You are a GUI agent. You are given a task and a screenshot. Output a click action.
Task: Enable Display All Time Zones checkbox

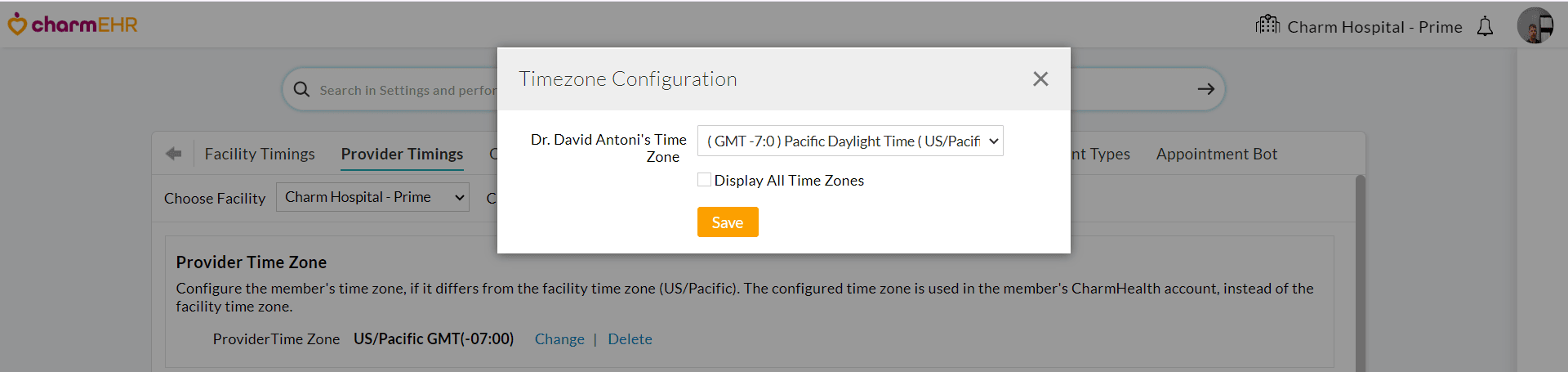[704, 180]
